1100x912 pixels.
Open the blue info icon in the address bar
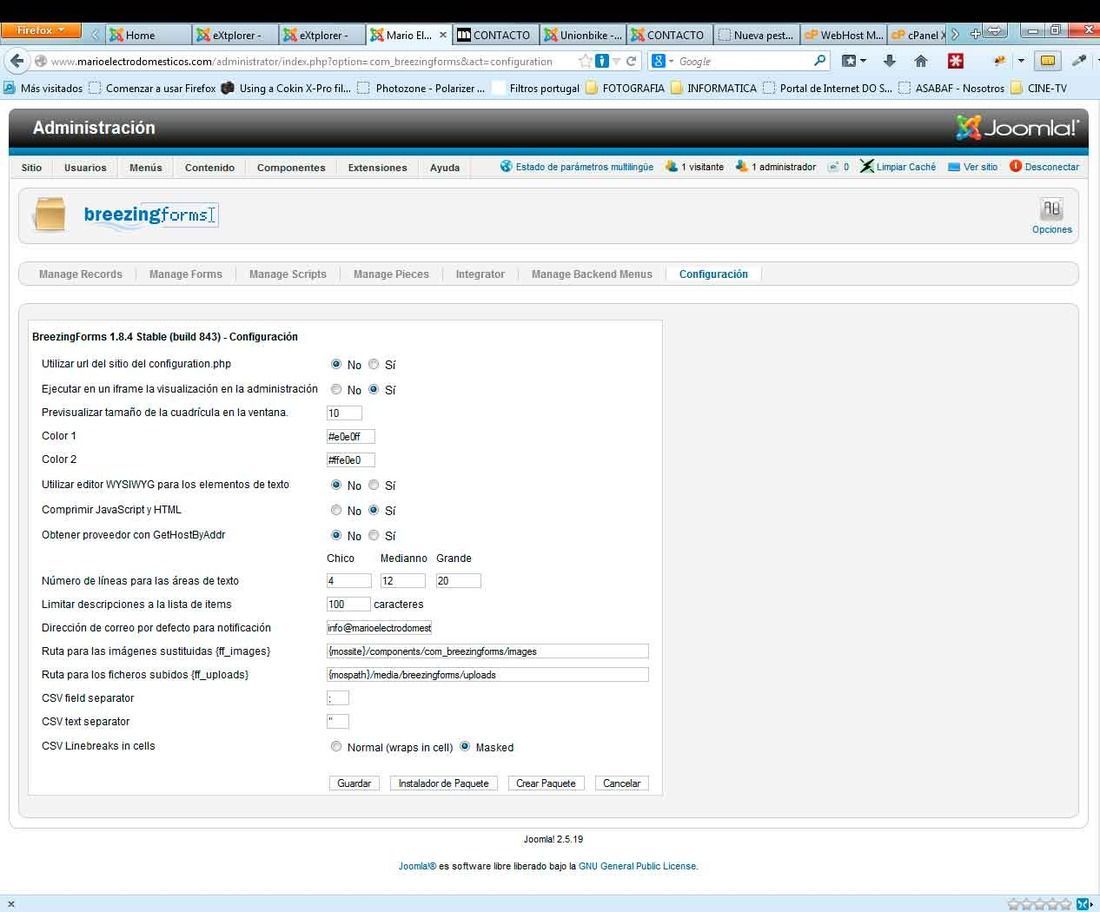coord(602,61)
